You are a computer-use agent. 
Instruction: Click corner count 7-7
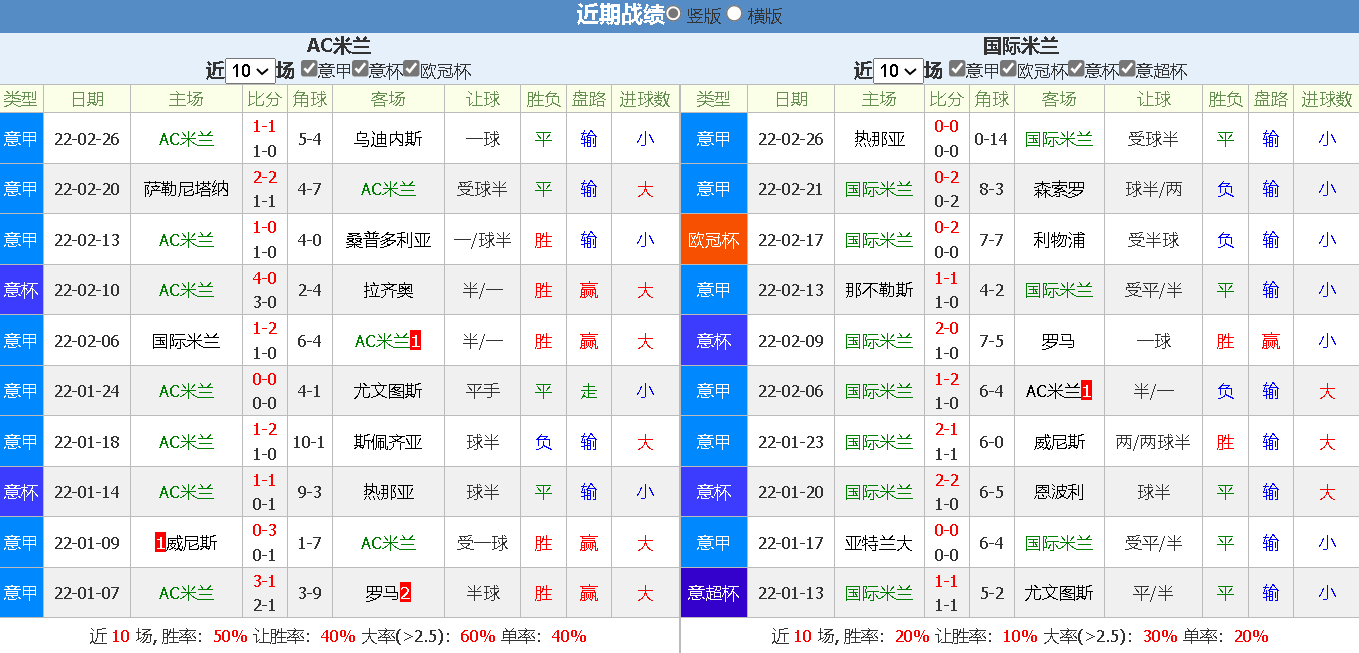991,240
